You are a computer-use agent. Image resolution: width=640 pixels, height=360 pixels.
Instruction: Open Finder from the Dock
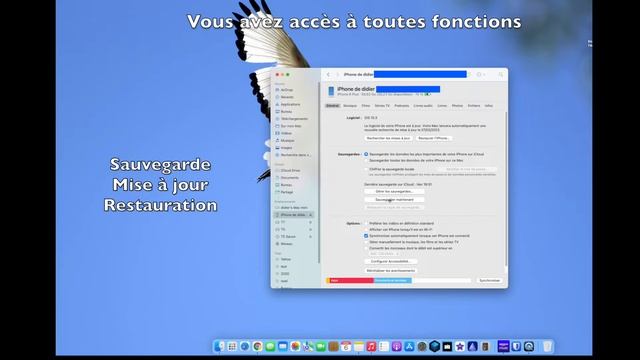[x=219, y=347]
